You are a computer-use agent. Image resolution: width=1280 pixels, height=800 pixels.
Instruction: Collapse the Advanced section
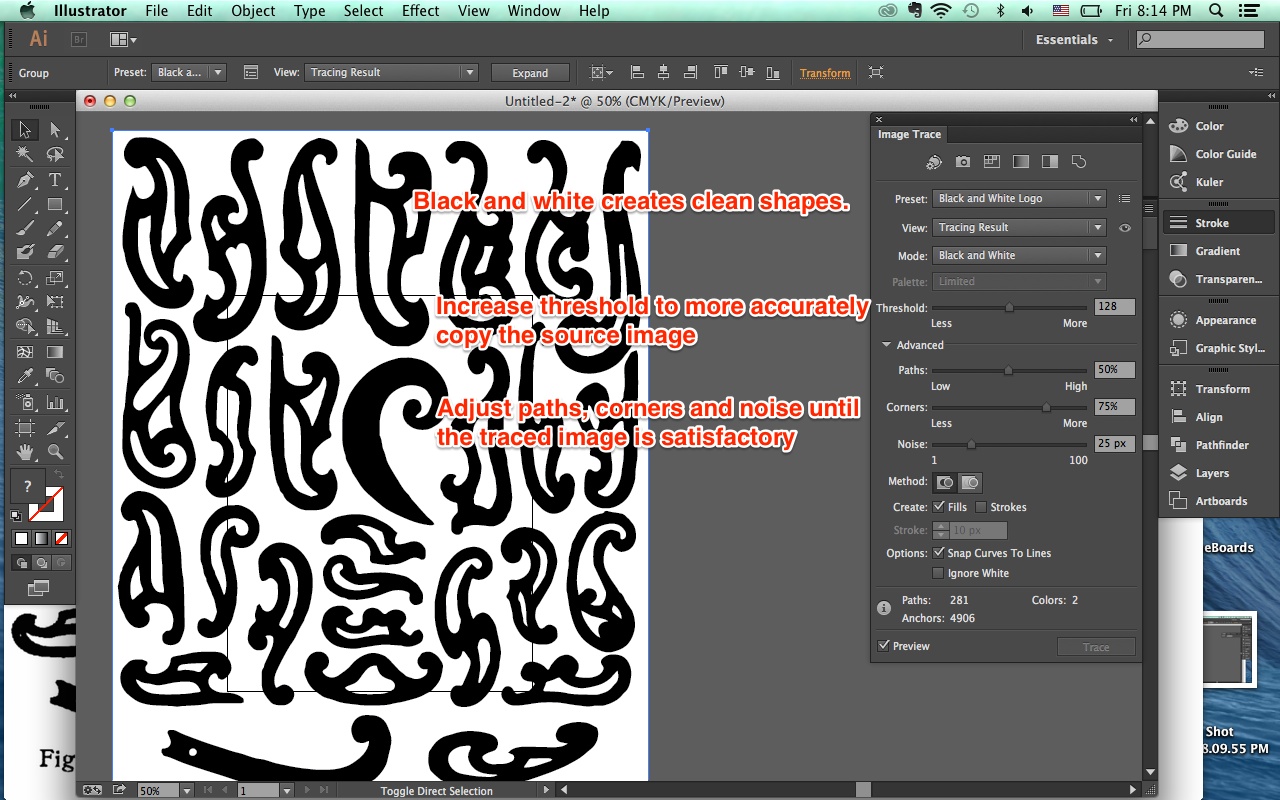[886, 345]
